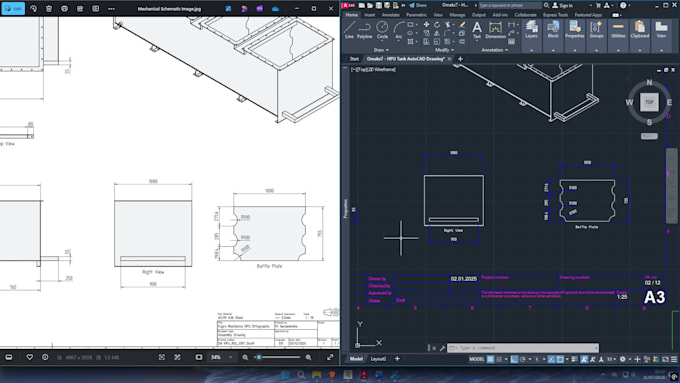Screen dimensions: 680x383
Task: Choose the Text annotation tool
Action: point(477,30)
